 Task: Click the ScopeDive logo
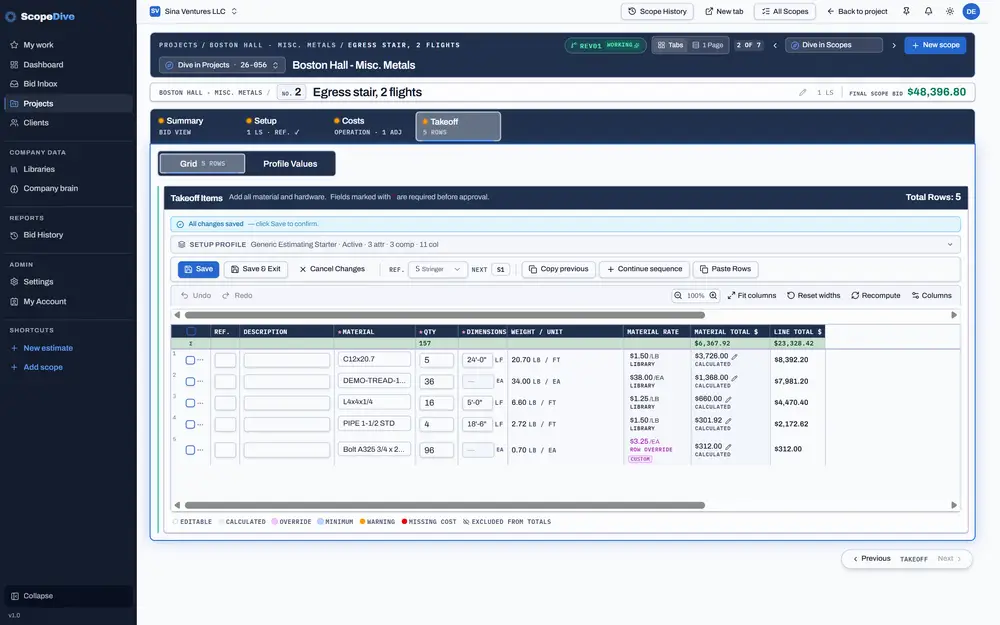click(x=40, y=17)
